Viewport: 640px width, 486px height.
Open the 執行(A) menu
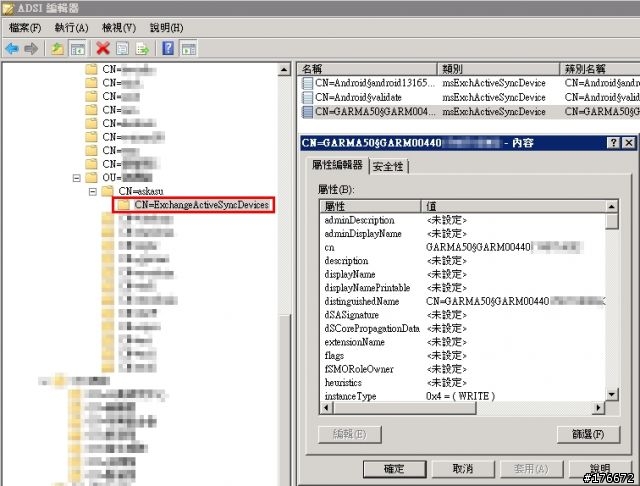click(71, 28)
